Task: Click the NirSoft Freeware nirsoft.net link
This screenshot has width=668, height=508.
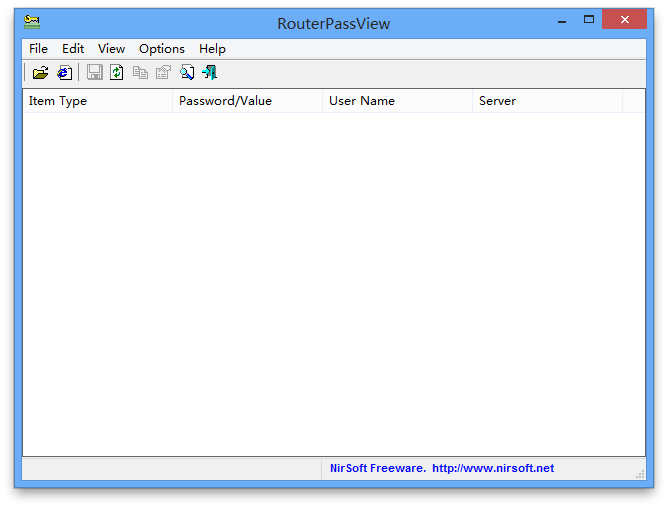Action: (x=442, y=468)
